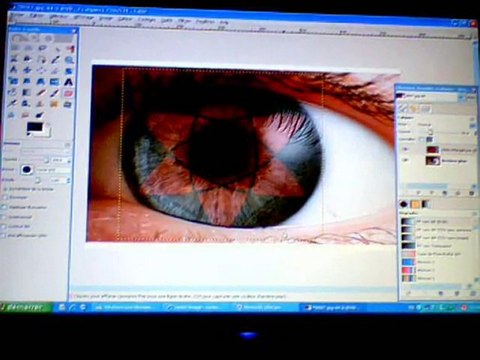Screen dimensions: 480x360
Task: Toggle the Incrémentiel checkbox
Action: tap(4, 217)
